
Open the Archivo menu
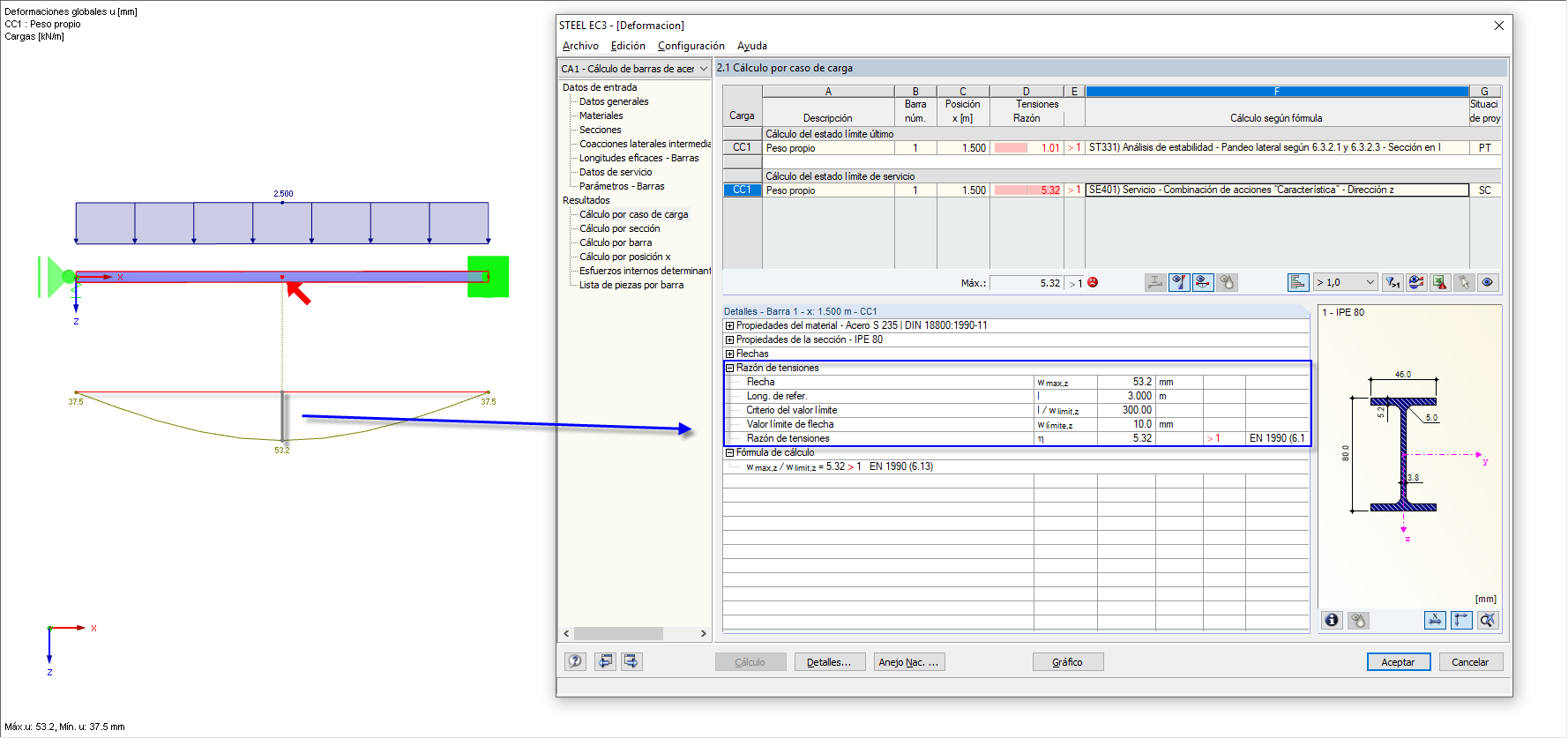pyautogui.click(x=580, y=46)
